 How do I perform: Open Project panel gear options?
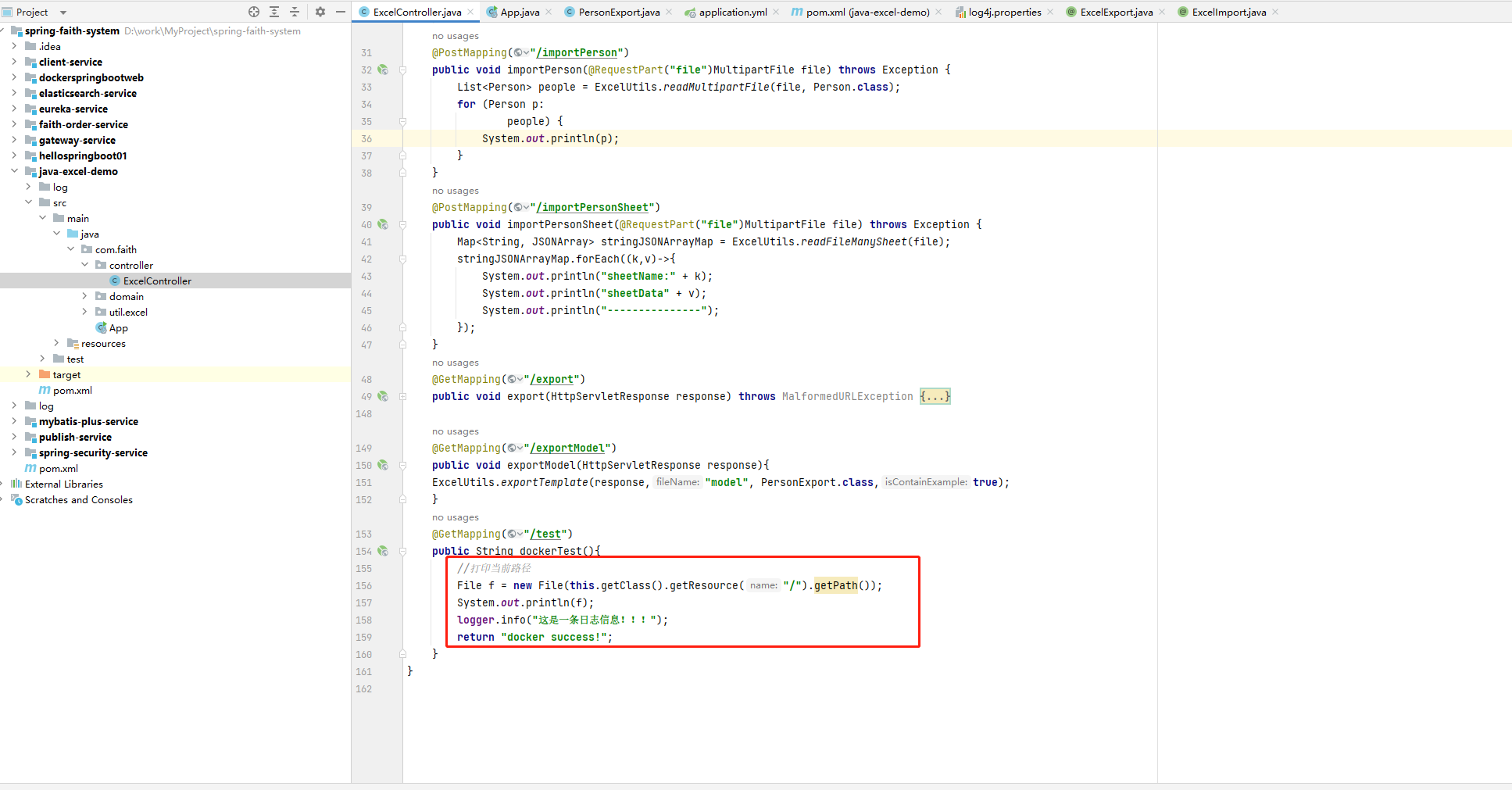pos(320,12)
